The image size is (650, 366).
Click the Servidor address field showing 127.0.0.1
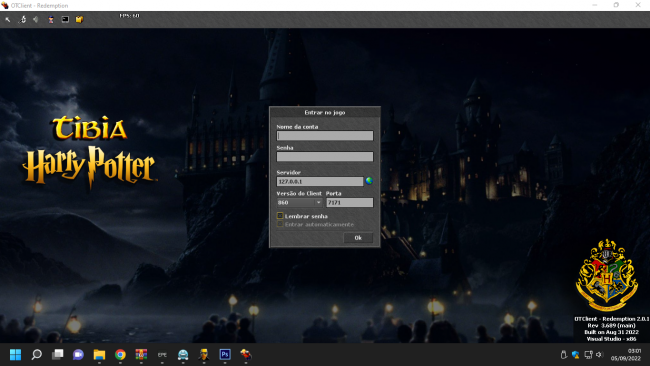coord(320,182)
